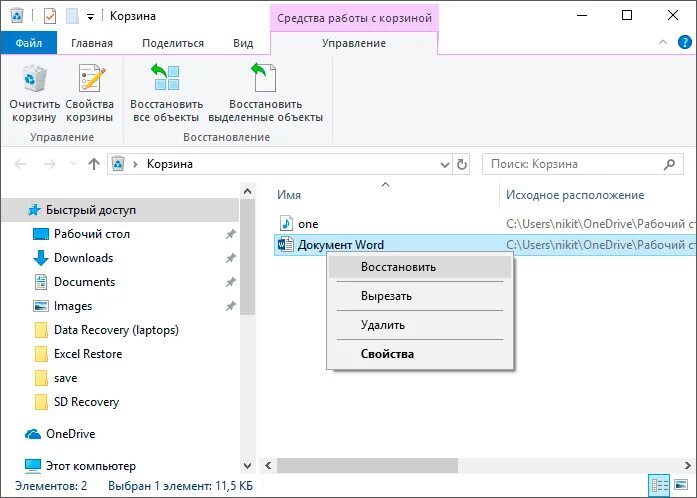
Task: Choose Свойства in the context menu
Action: pos(387,354)
